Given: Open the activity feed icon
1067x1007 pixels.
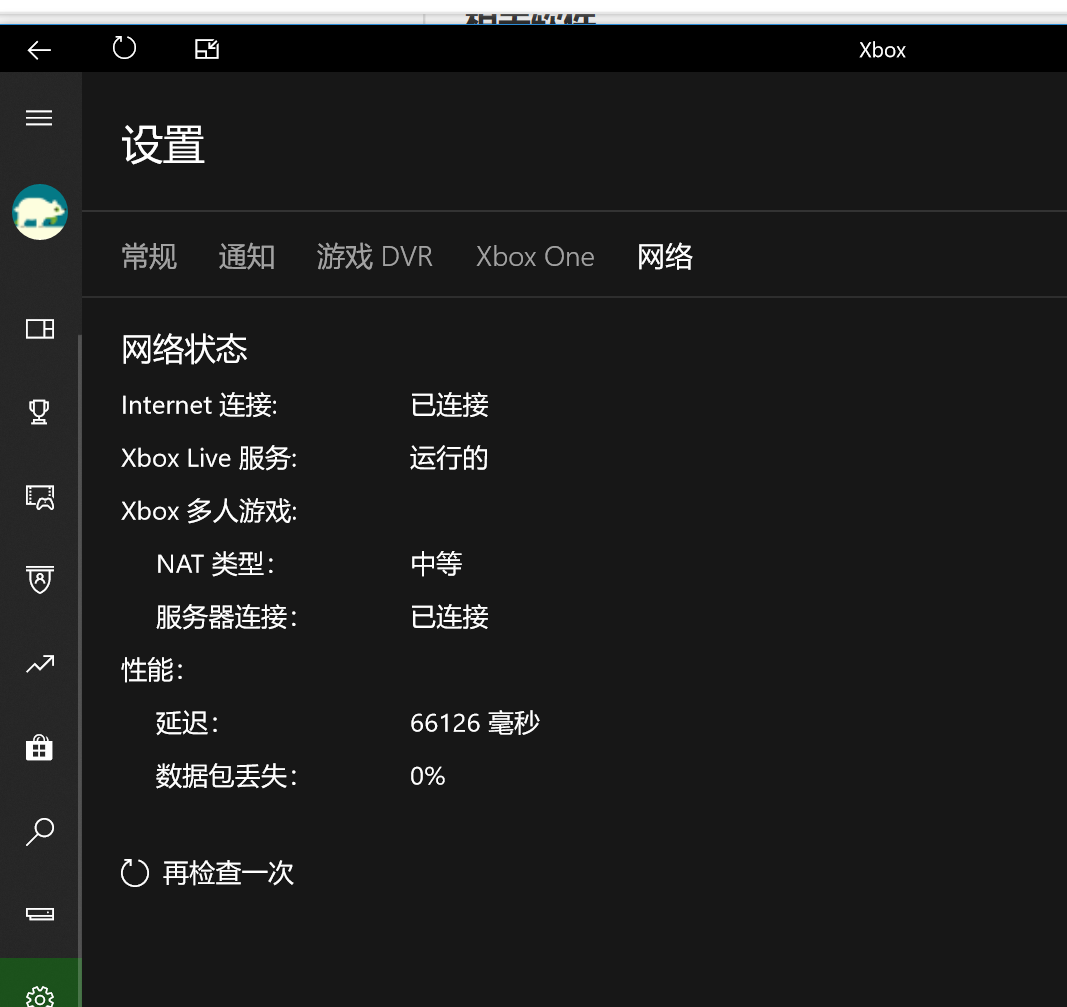Looking at the screenshot, I should (39, 328).
